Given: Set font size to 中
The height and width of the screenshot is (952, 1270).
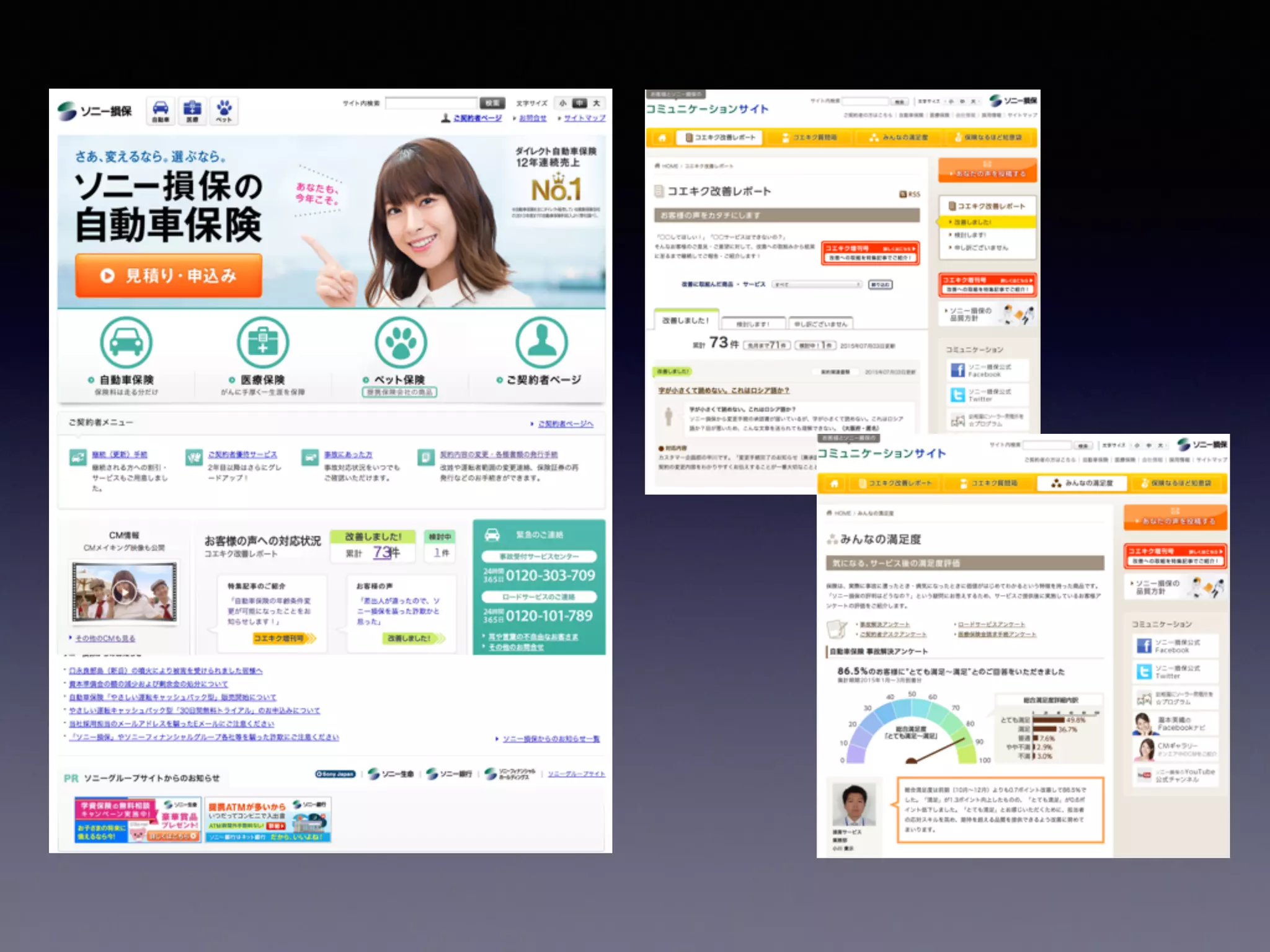Looking at the screenshot, I should (580, 104).
